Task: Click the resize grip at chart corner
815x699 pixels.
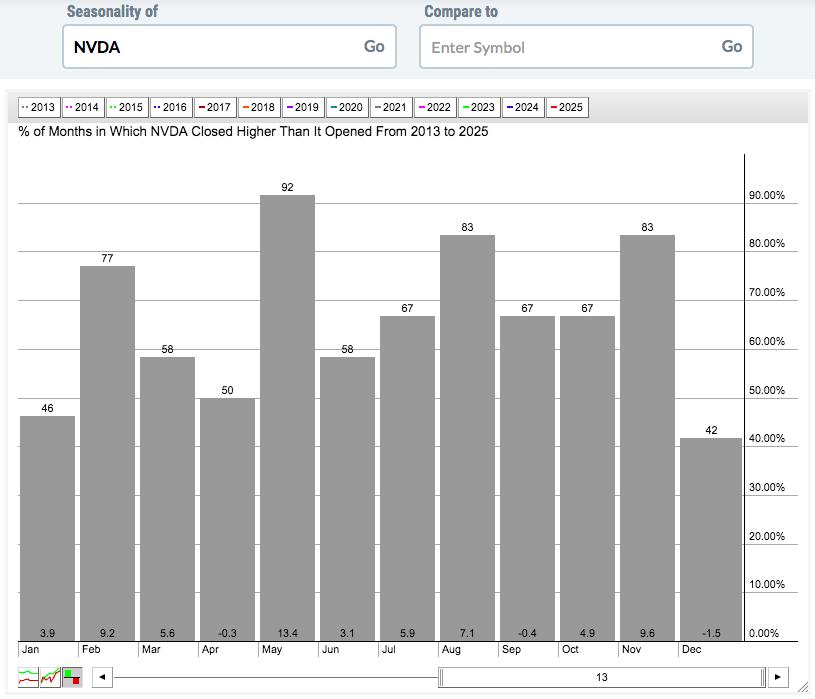Action: 803,687
